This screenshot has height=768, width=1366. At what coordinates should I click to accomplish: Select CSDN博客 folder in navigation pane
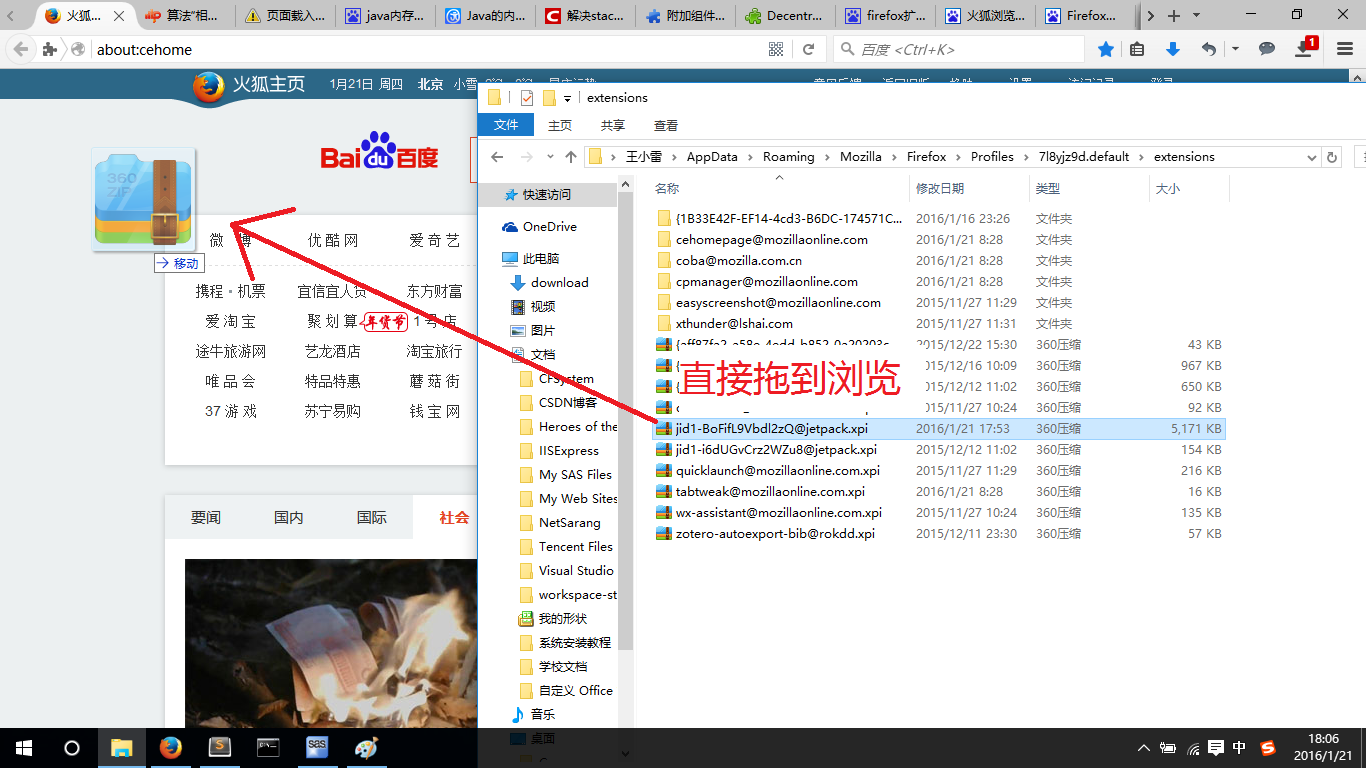[x=568, y=403]
